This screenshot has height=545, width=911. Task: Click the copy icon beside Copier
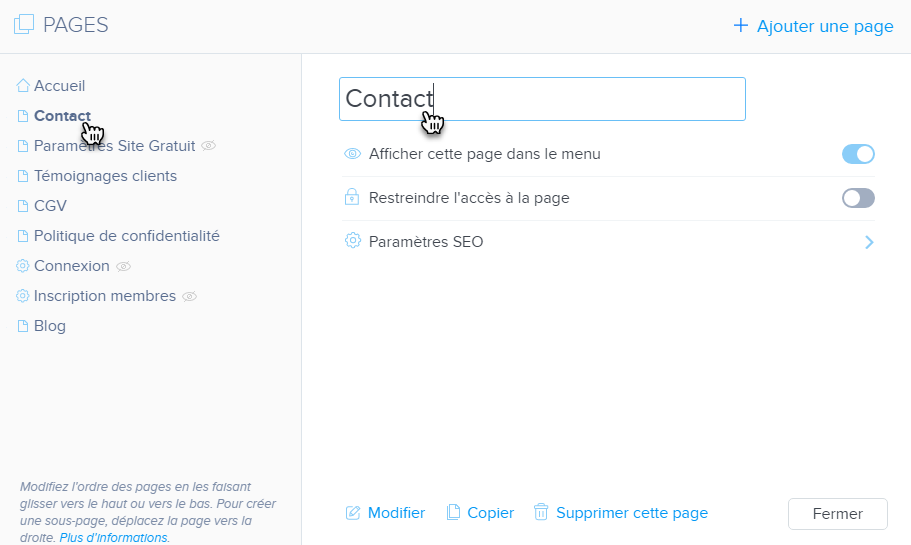pyautogui.click(x=453, y=513)
